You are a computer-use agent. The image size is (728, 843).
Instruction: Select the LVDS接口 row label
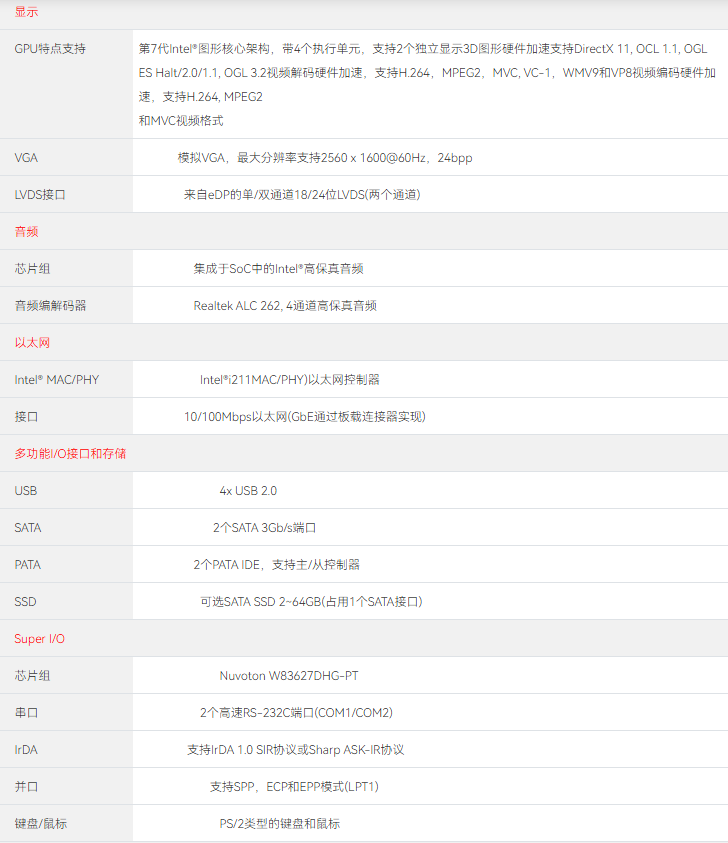point(40,195)
